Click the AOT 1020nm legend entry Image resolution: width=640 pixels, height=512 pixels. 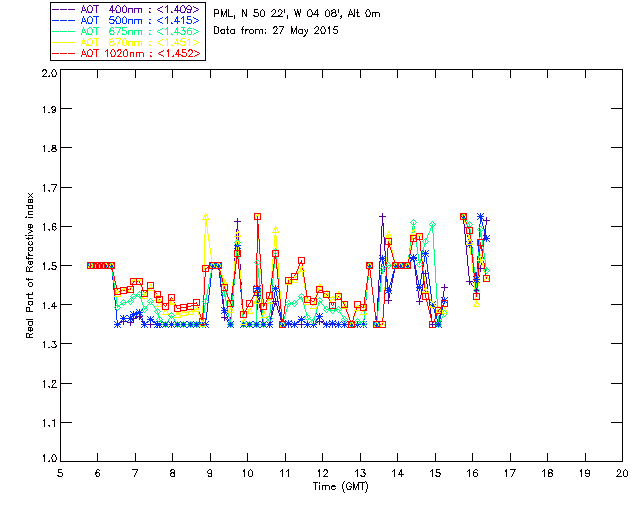[x=127, y=53]
